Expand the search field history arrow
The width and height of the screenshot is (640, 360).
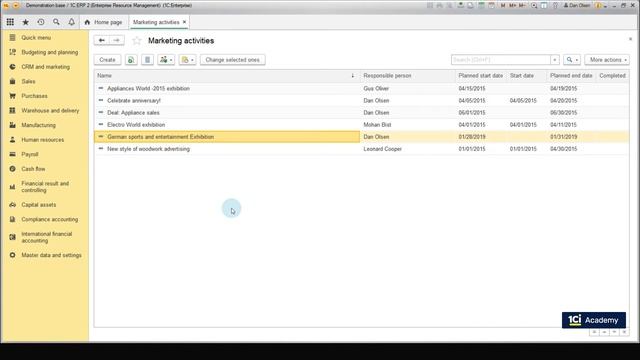555,60
